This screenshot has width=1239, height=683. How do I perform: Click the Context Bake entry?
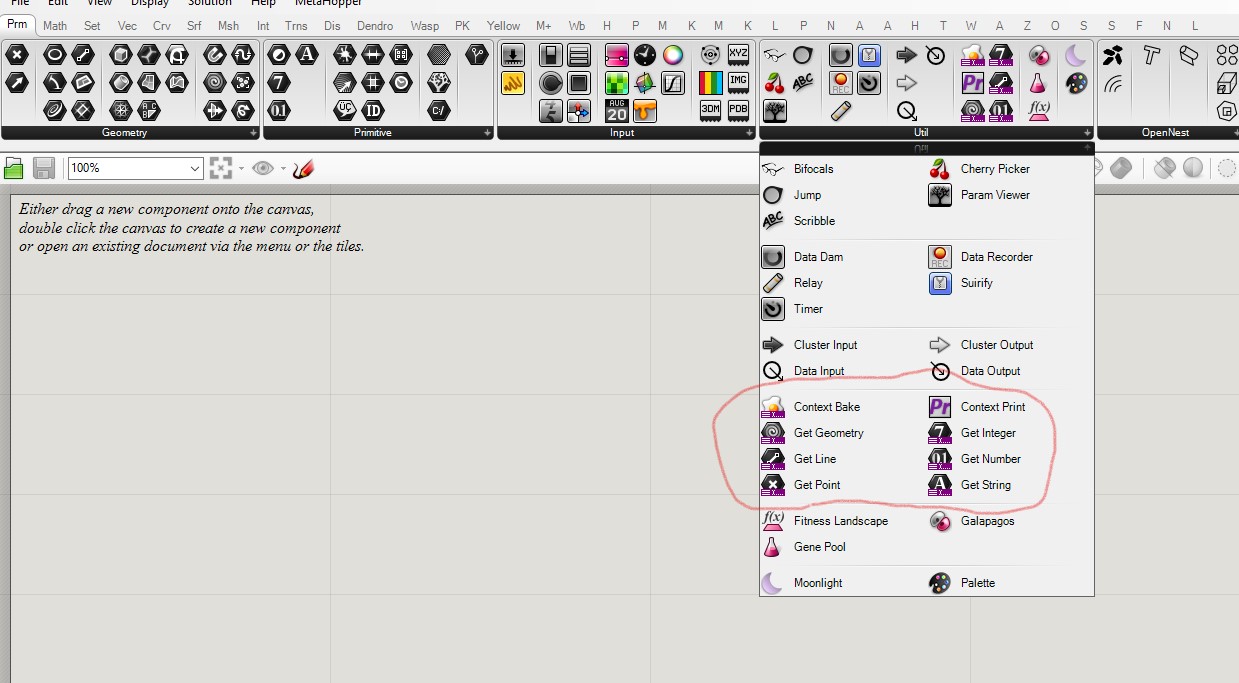click(825, 406)
